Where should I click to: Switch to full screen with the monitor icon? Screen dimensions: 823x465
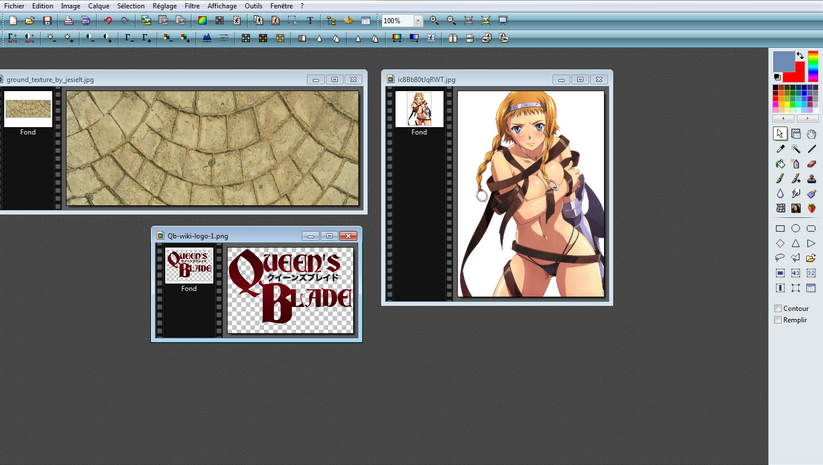pos(503,20)
